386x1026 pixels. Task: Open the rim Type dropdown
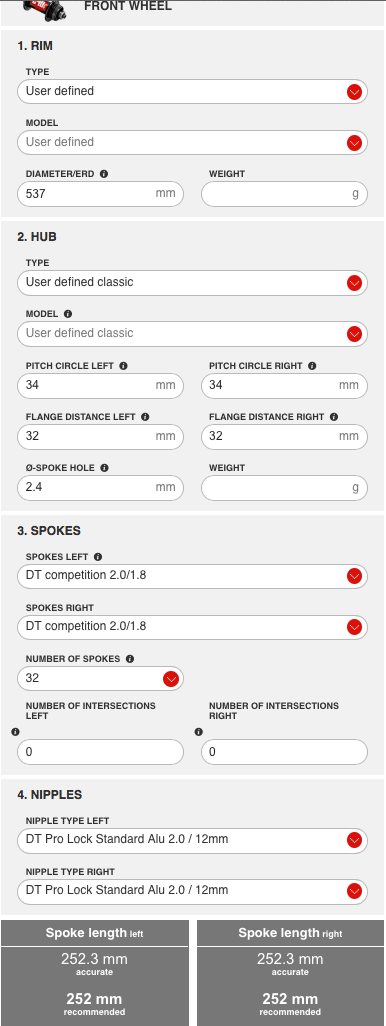click(192, 92)
